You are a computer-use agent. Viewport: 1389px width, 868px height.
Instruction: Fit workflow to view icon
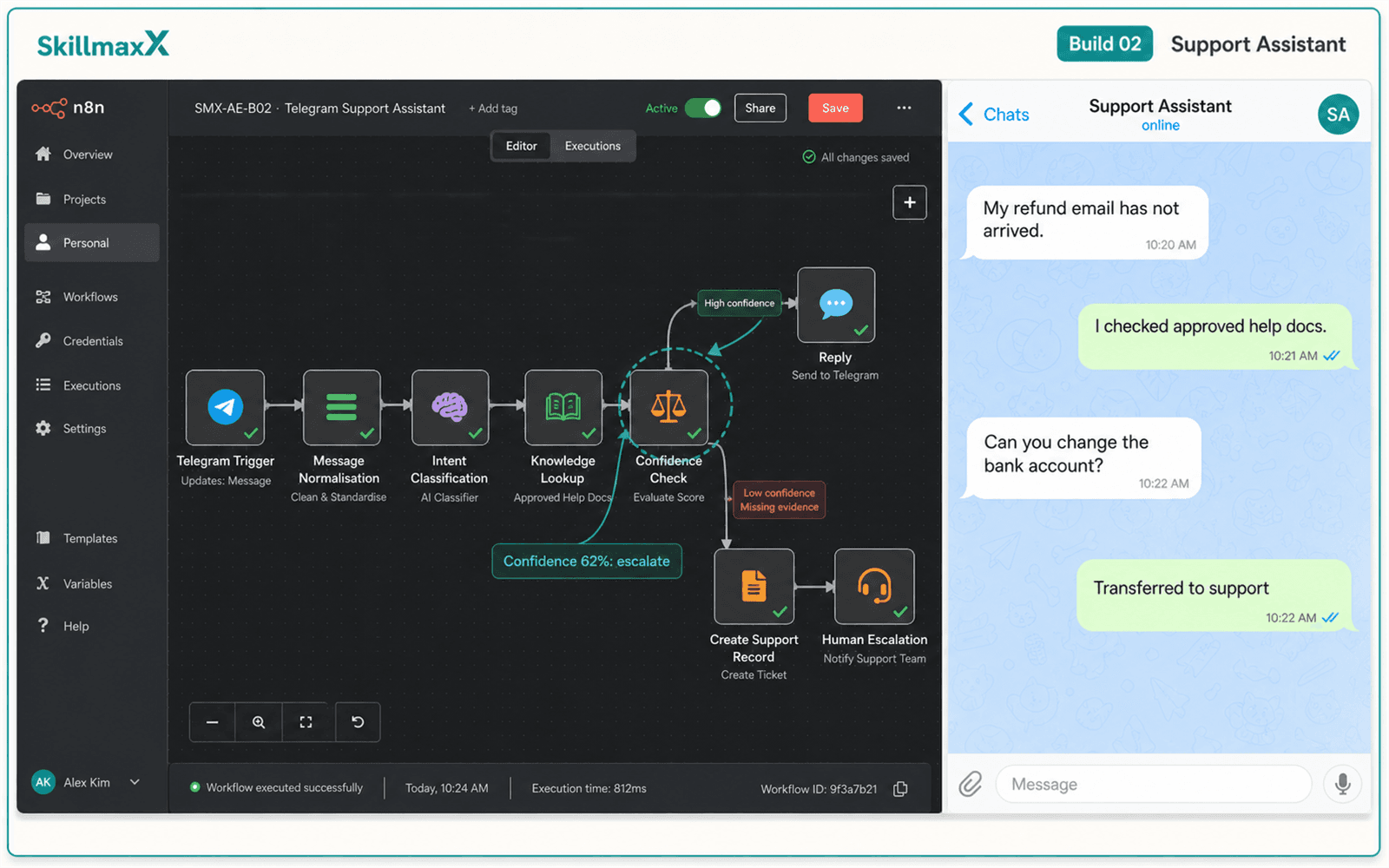(x=306, y=722)
